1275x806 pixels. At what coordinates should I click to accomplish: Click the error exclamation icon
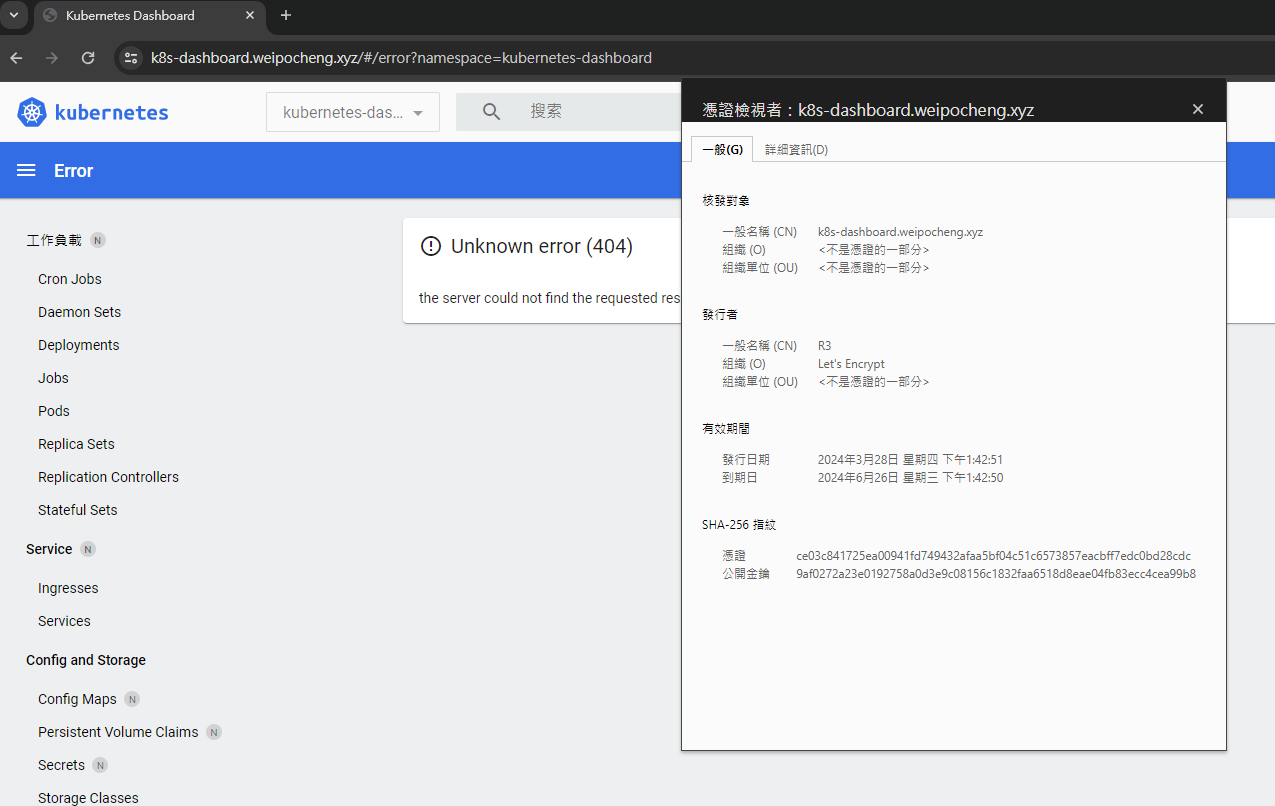[431, 246]
